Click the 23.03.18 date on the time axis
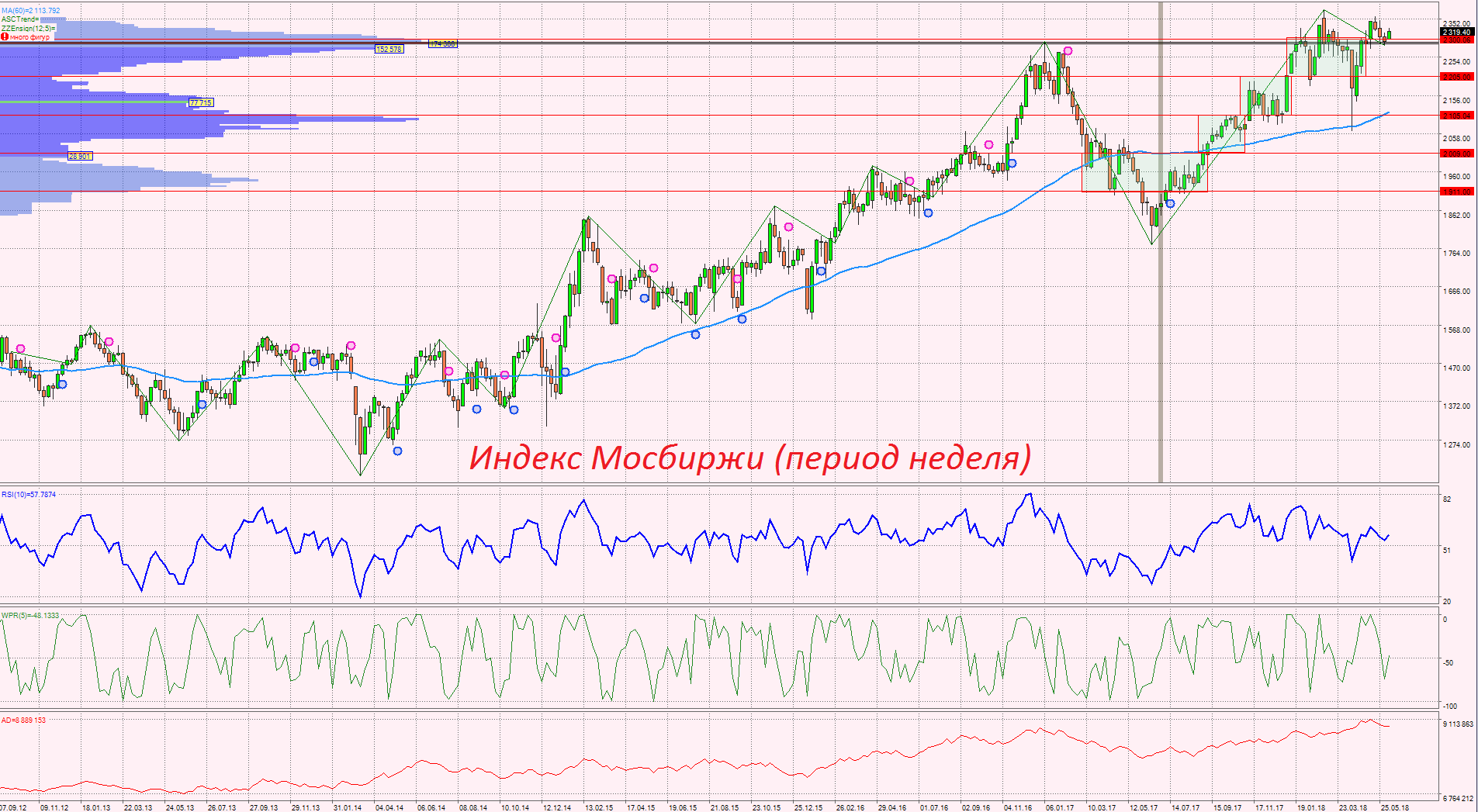 pyautogui.click(x=1353, y=807)
